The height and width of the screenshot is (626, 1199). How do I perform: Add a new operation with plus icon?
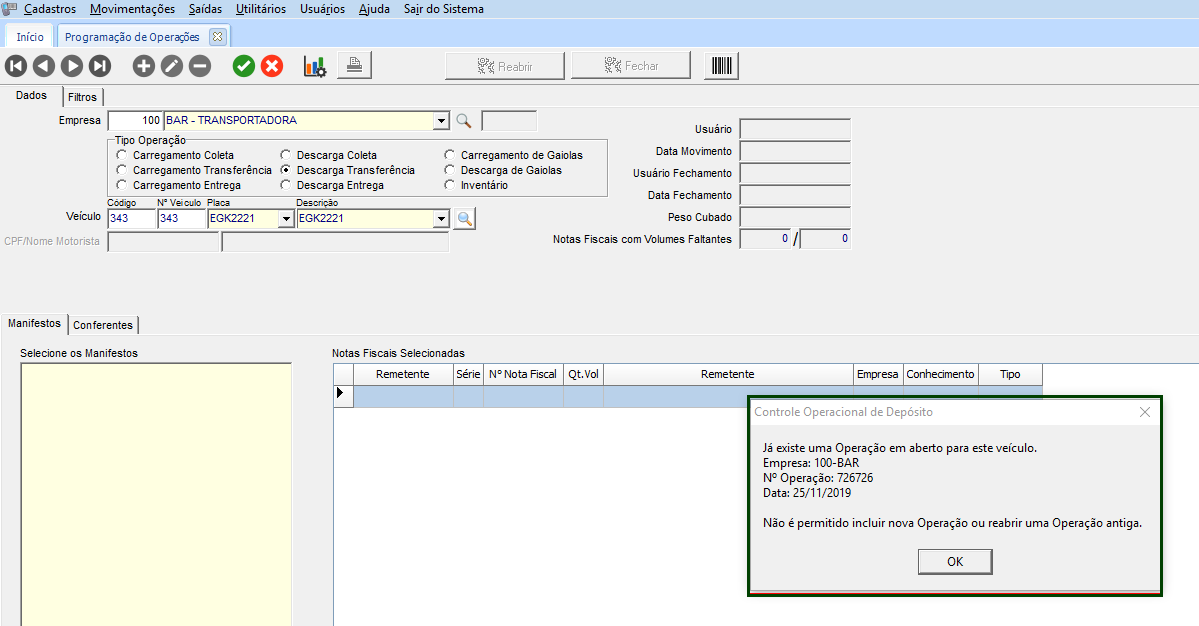[144, 66]
